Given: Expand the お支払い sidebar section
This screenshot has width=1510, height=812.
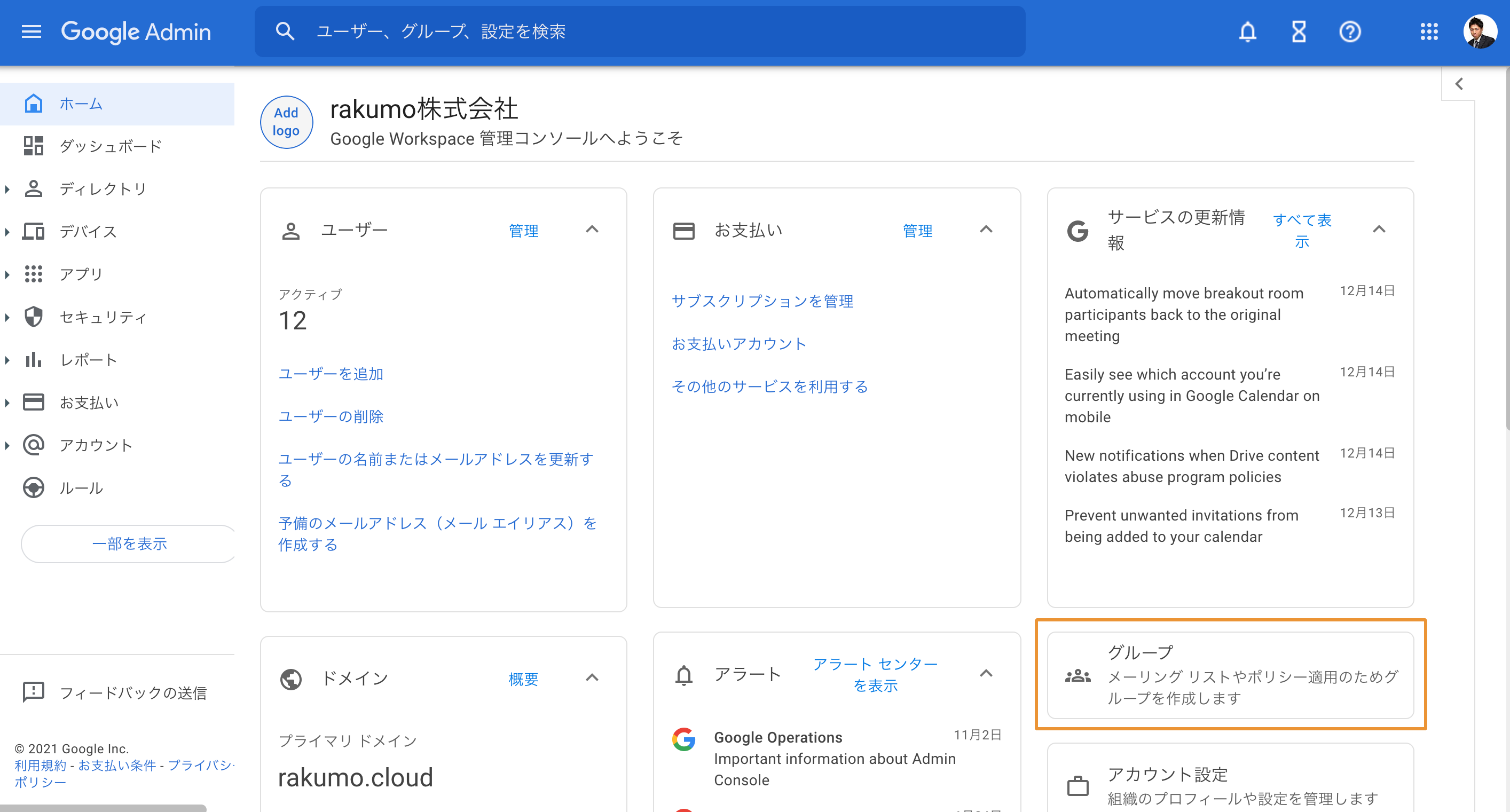Looking at the screenshot, I should click(x=7, y=402).
